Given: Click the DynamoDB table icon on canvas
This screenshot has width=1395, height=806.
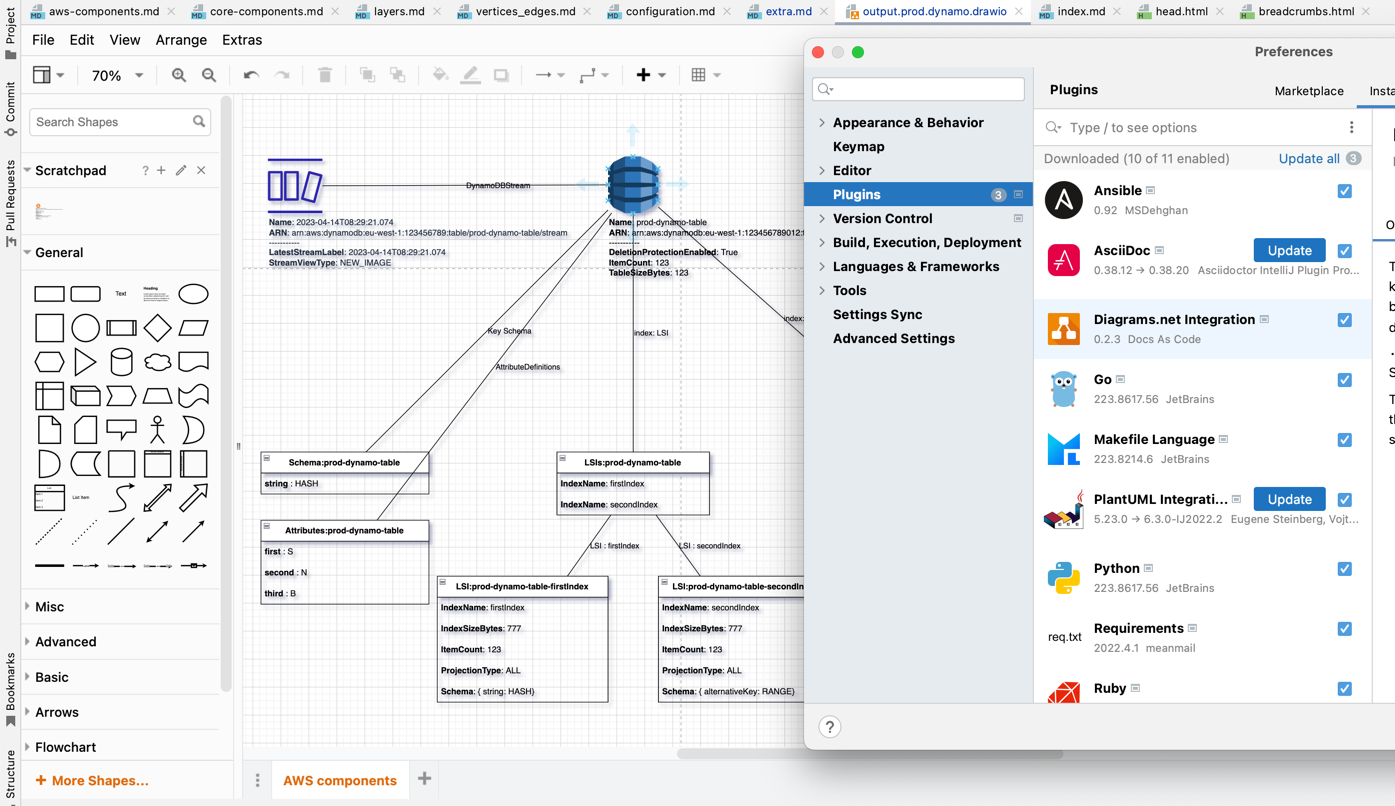Looking at the screenshot, I should pyautogui.click(x=633, y=185).
